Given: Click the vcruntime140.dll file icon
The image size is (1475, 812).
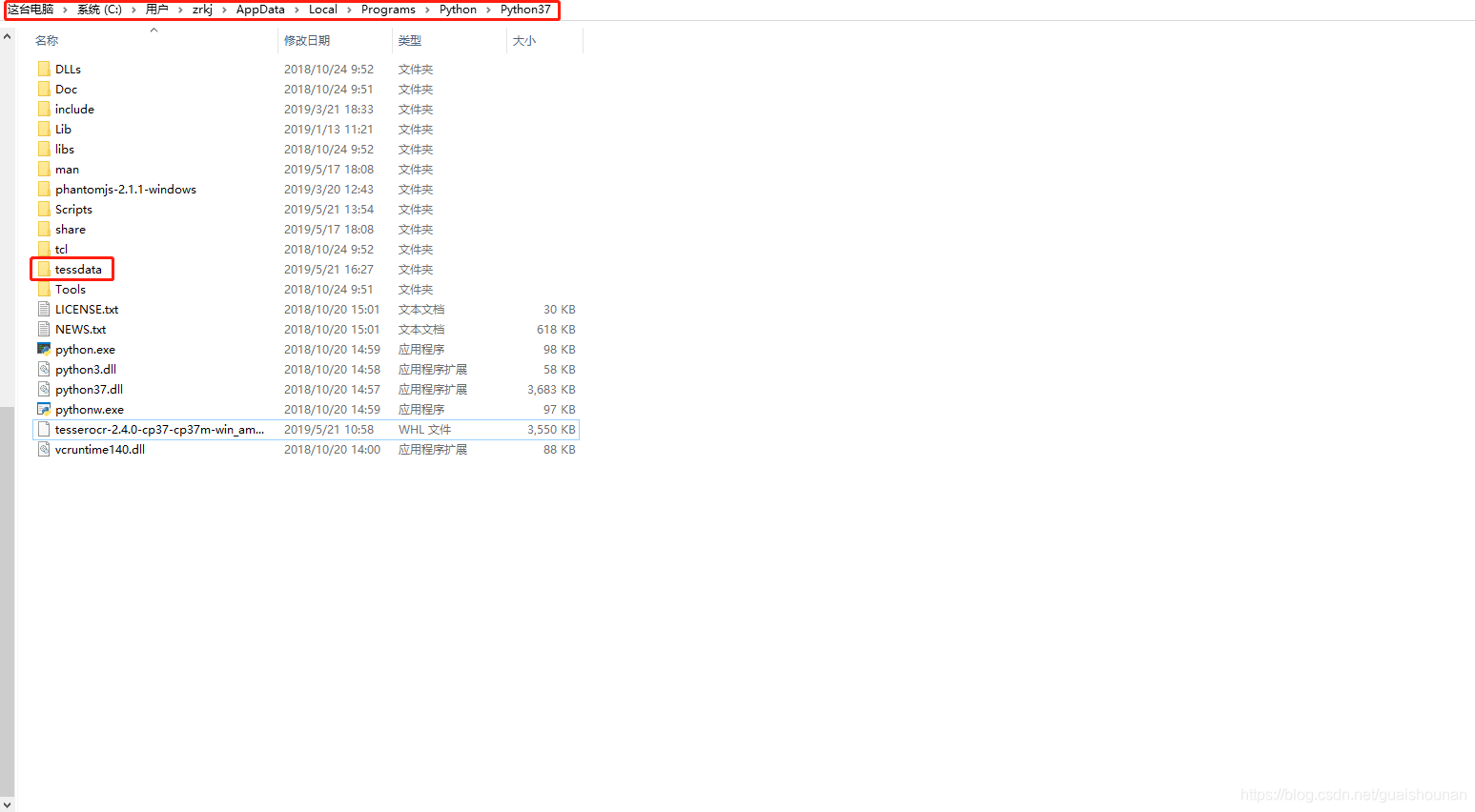Looking at the screenshot, I should [x=44, y=449].
